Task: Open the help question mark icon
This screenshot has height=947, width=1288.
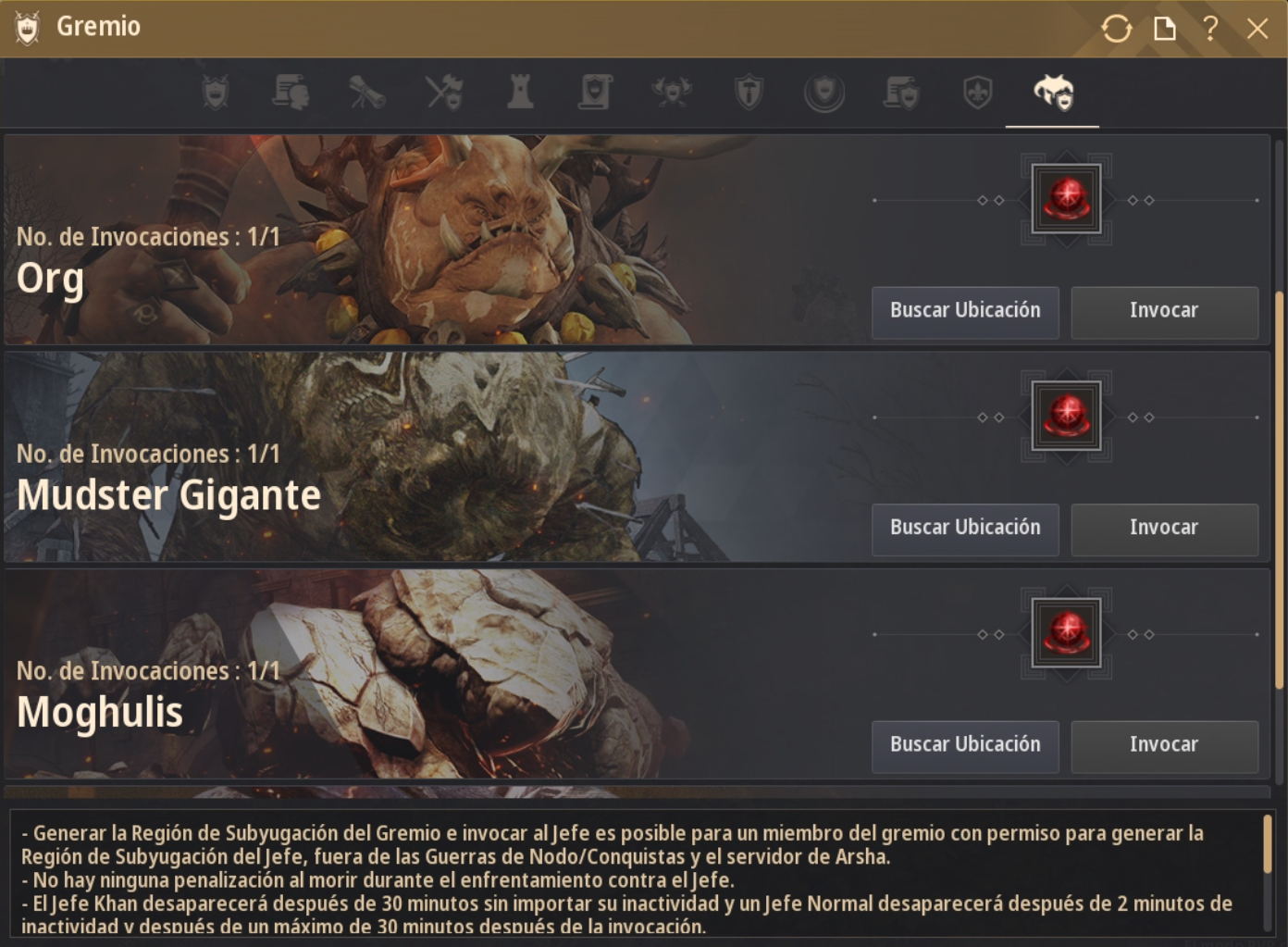Action: click(1210, 29)
